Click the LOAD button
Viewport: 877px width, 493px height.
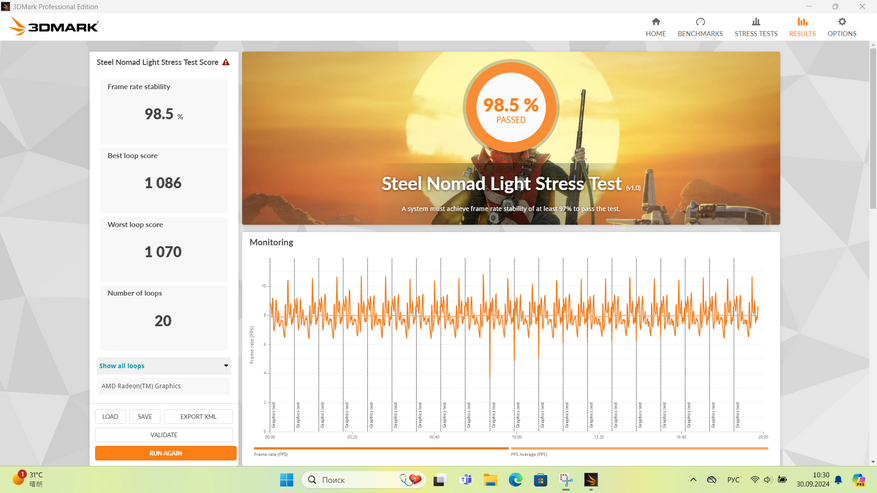tap(110, 416)
